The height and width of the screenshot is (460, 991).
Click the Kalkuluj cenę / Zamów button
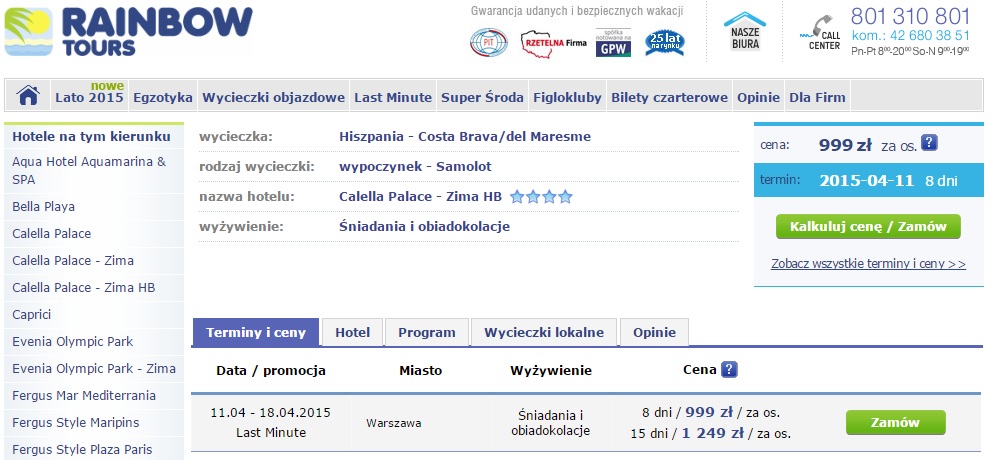(x=868, y=226)
